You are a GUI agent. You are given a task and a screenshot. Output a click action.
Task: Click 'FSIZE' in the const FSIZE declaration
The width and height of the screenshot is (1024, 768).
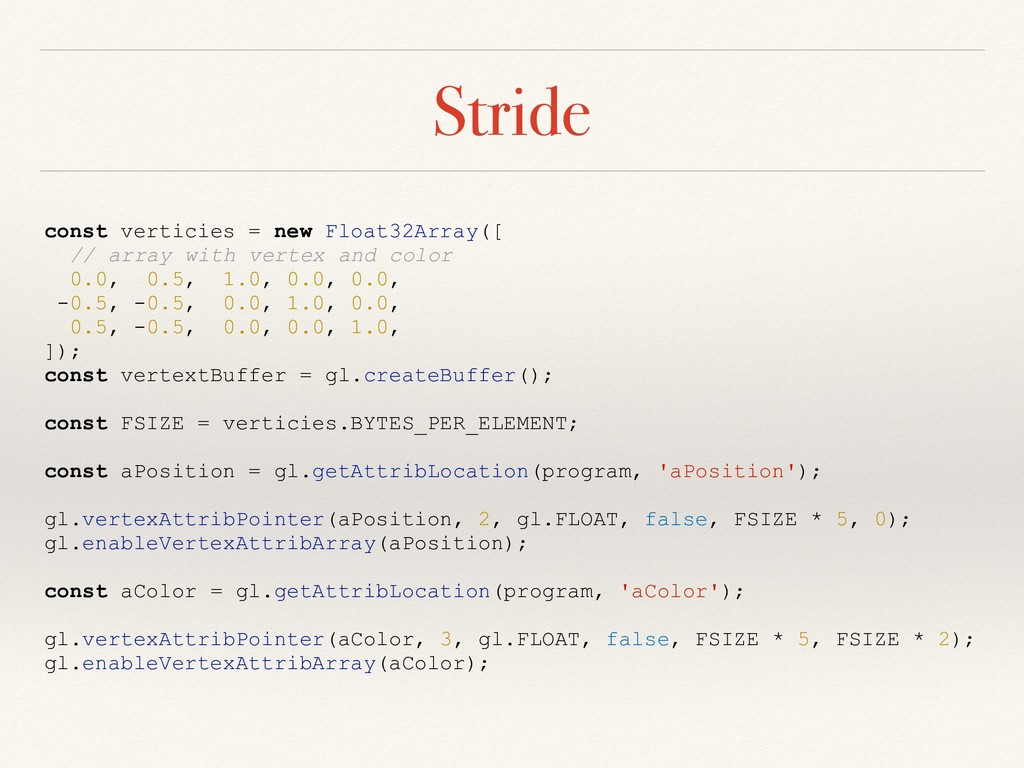click(152, 424)
